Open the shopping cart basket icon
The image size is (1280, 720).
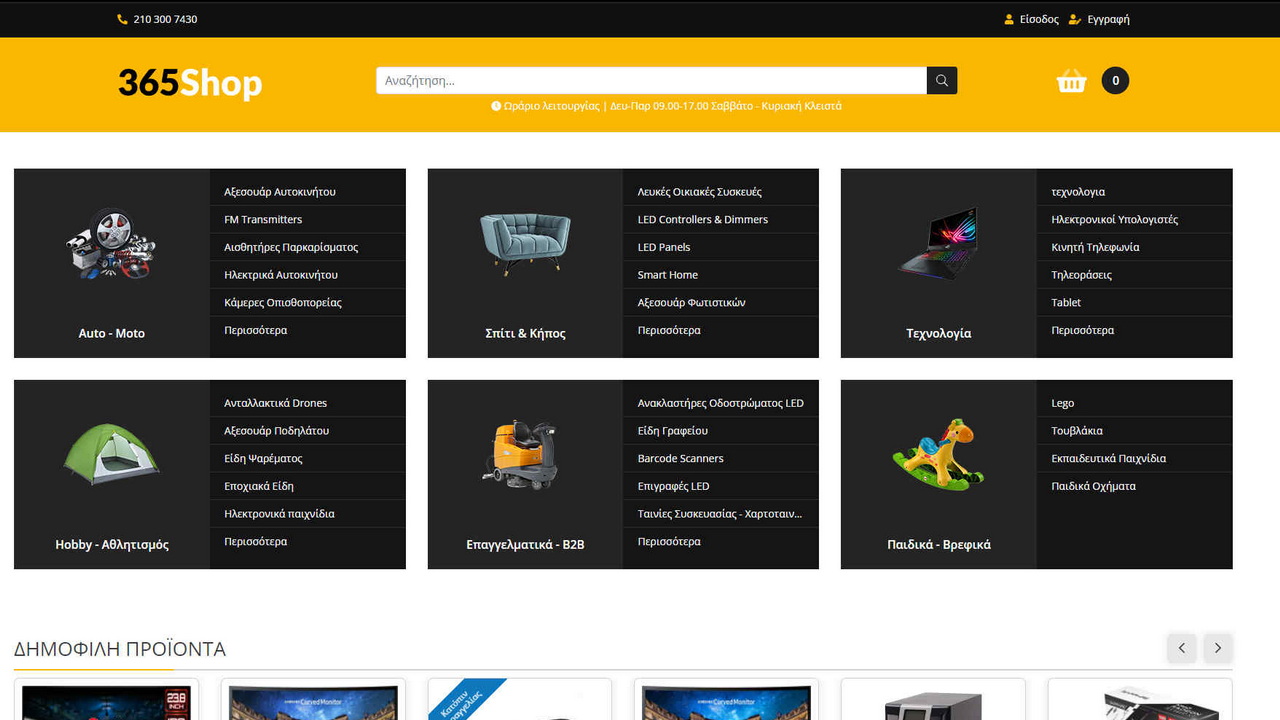click(x=1071, y=81)
